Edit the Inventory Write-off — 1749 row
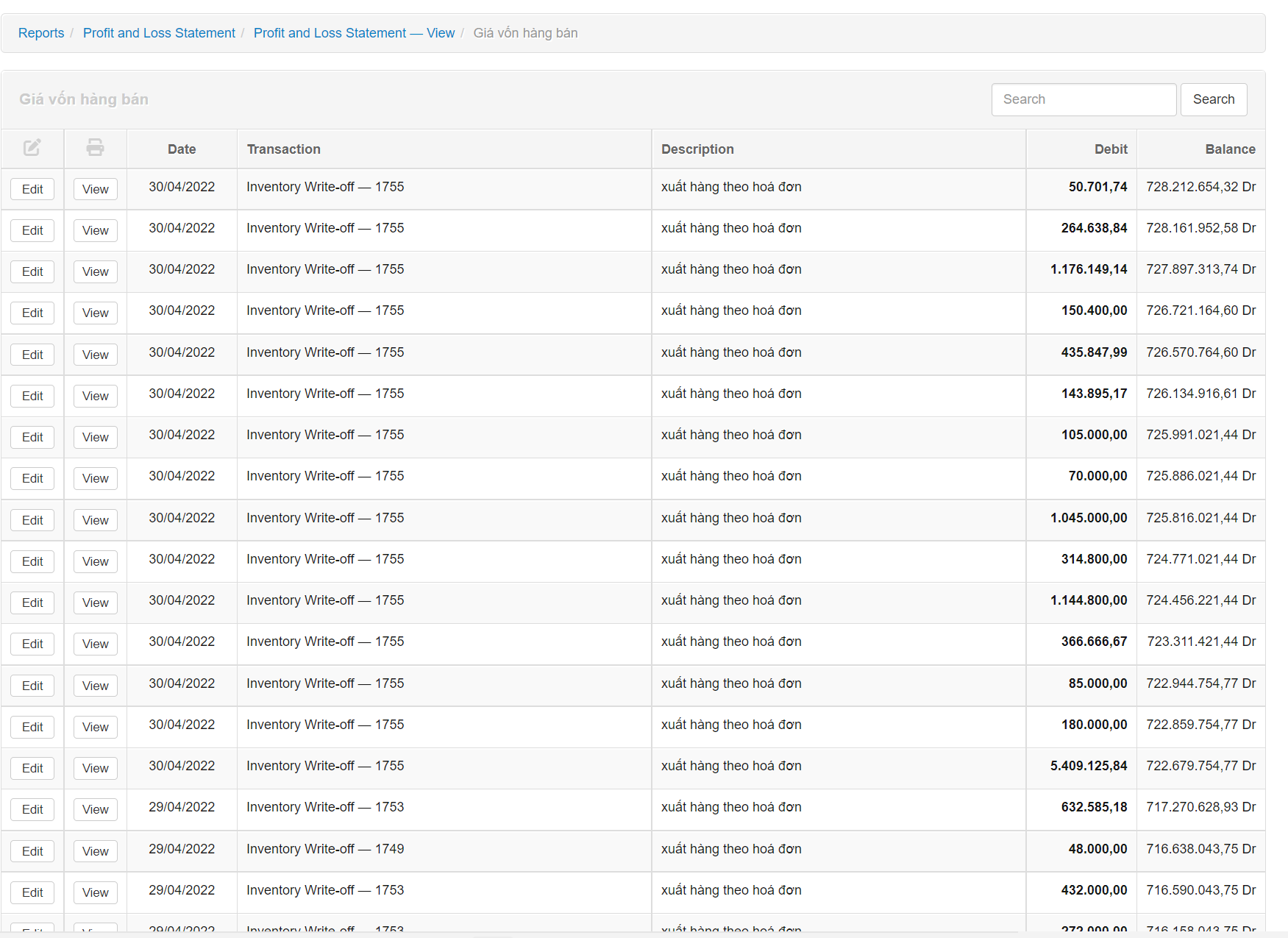The image size is (1288, 938). click(32, 851)
